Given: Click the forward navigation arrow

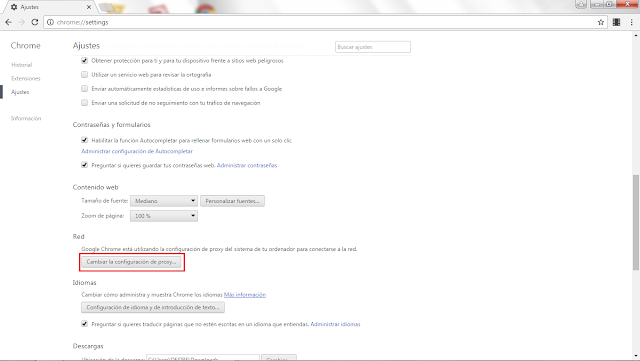Looking at the screenshot, I should click(x=21, y=22).
